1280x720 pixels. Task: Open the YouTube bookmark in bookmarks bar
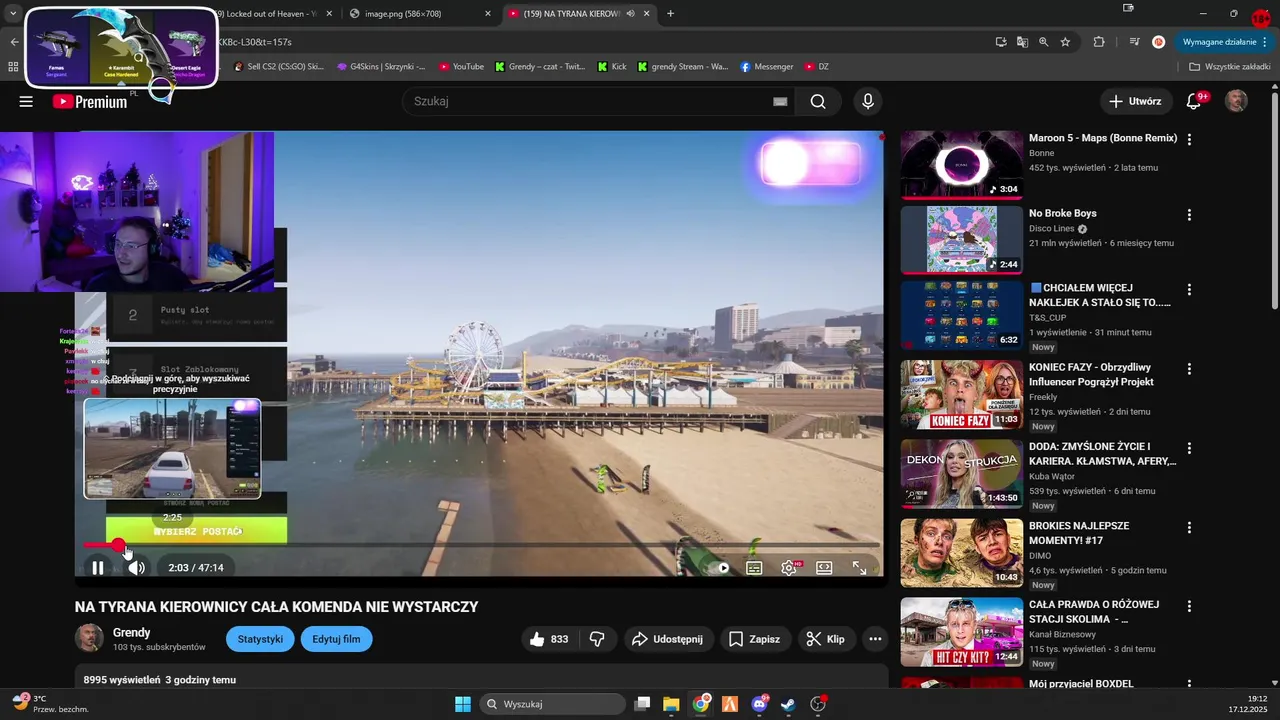point(461,67)
